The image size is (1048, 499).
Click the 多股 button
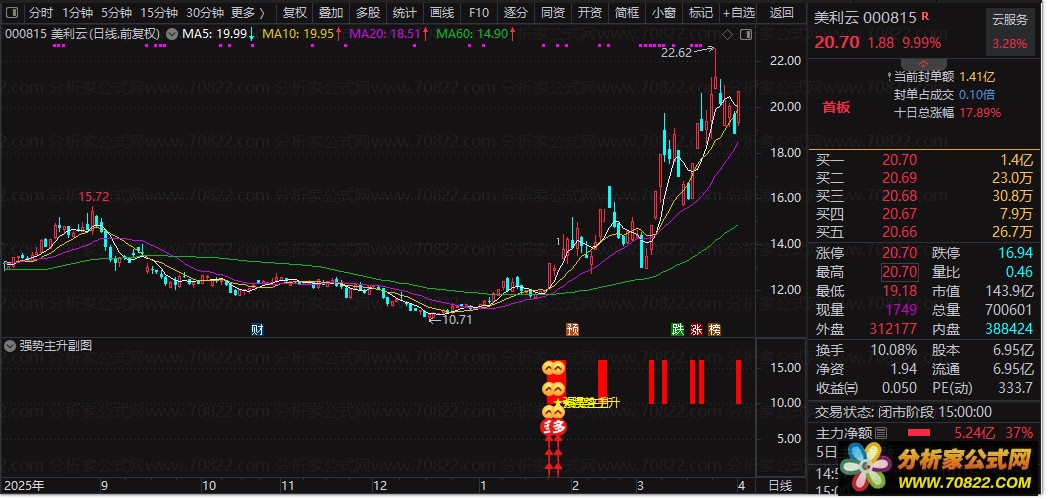[368, 13]
